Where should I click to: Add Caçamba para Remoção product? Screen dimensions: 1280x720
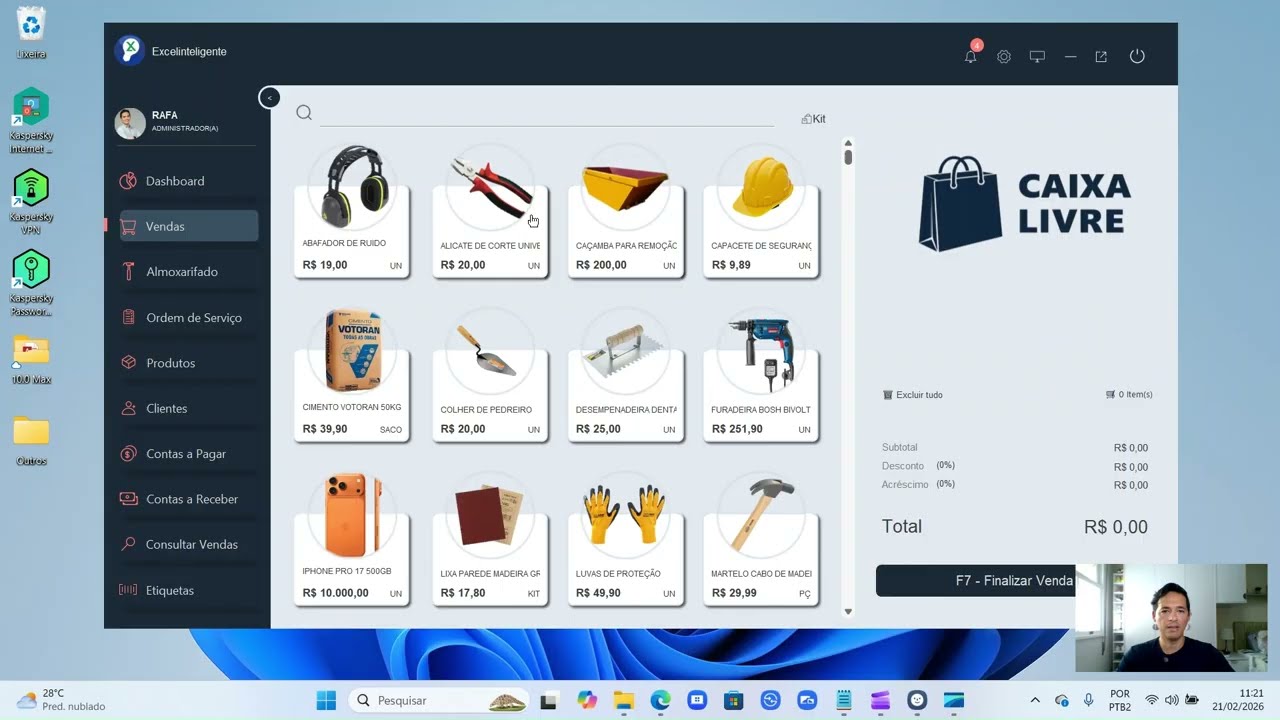[626, 210]
